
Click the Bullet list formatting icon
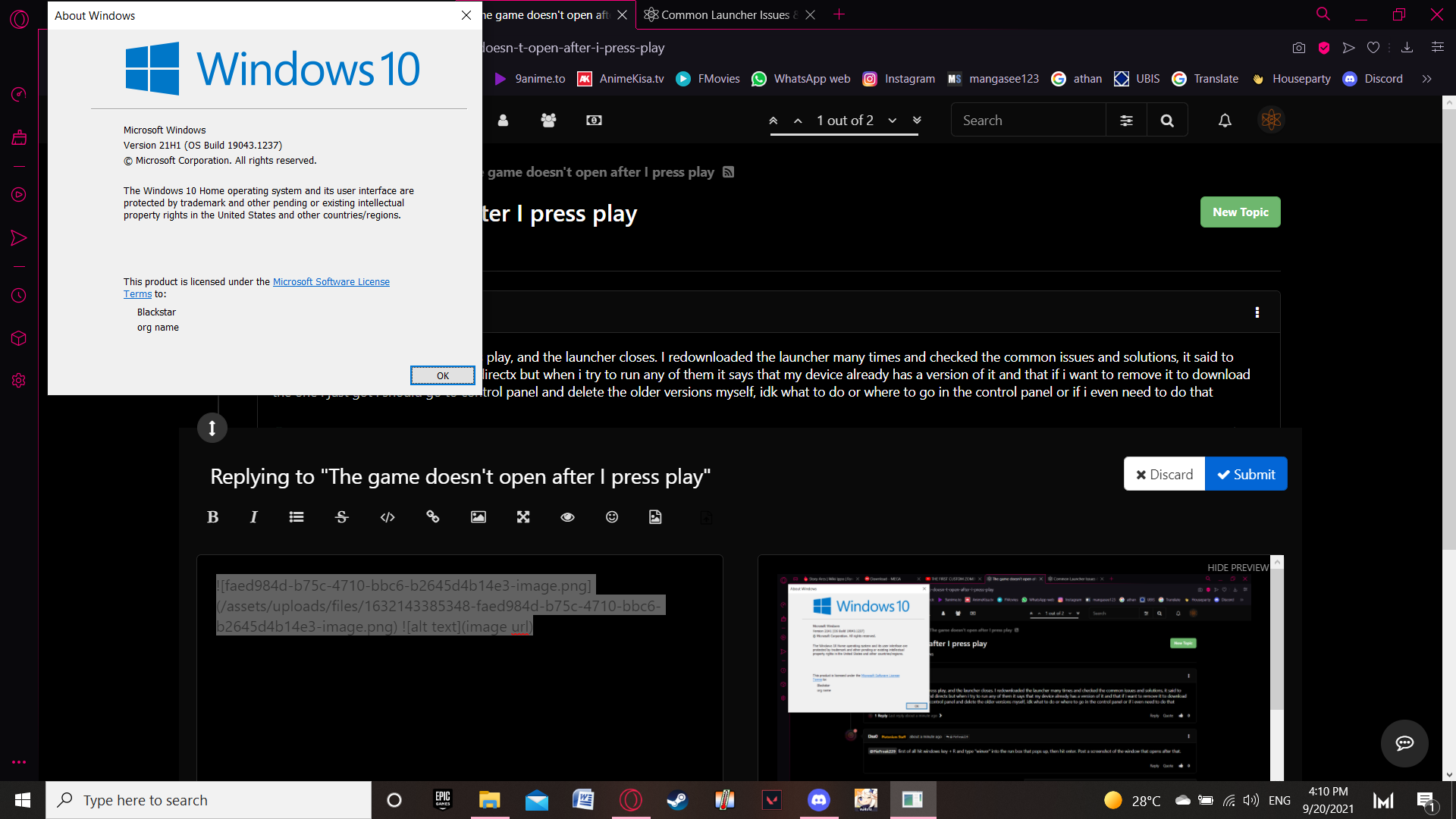[296, 517]
